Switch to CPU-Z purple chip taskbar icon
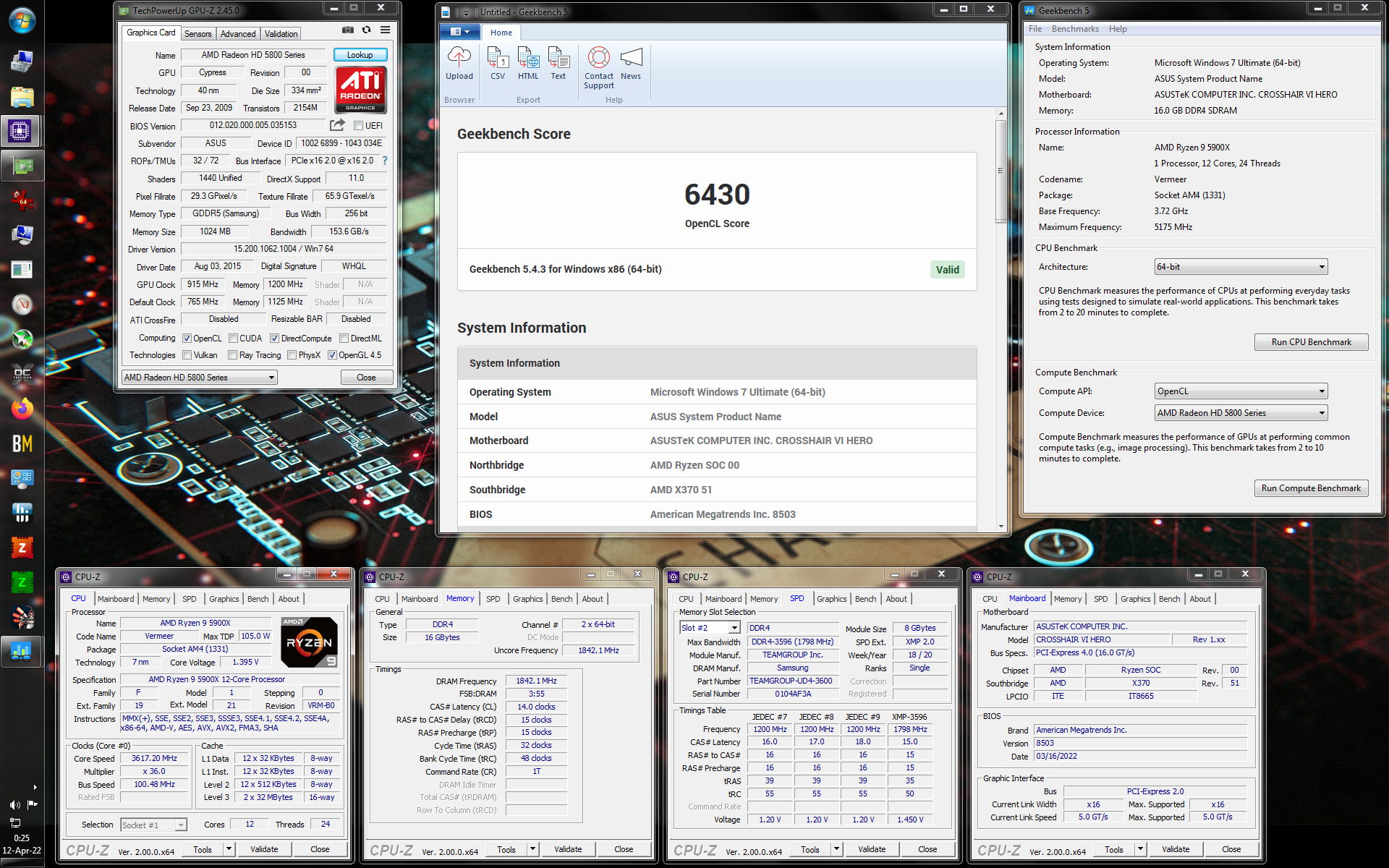The image size is (1389, 868). point(20,131)
